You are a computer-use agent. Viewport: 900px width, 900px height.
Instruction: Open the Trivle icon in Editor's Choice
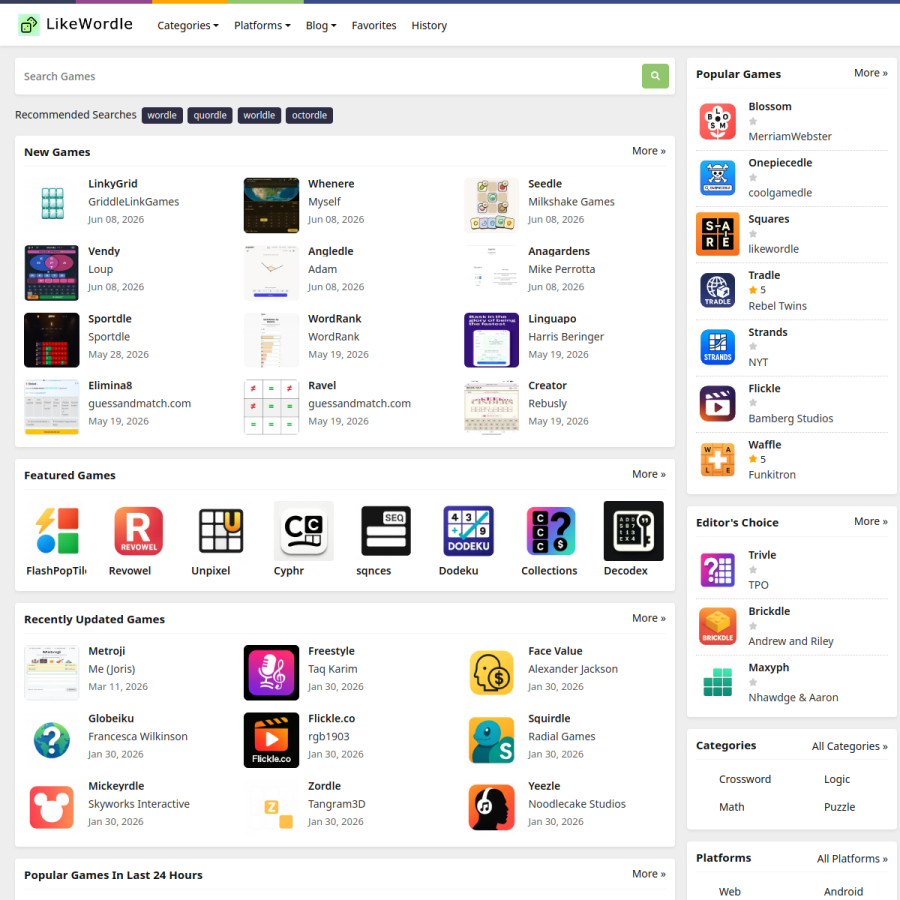click(717, 569)
